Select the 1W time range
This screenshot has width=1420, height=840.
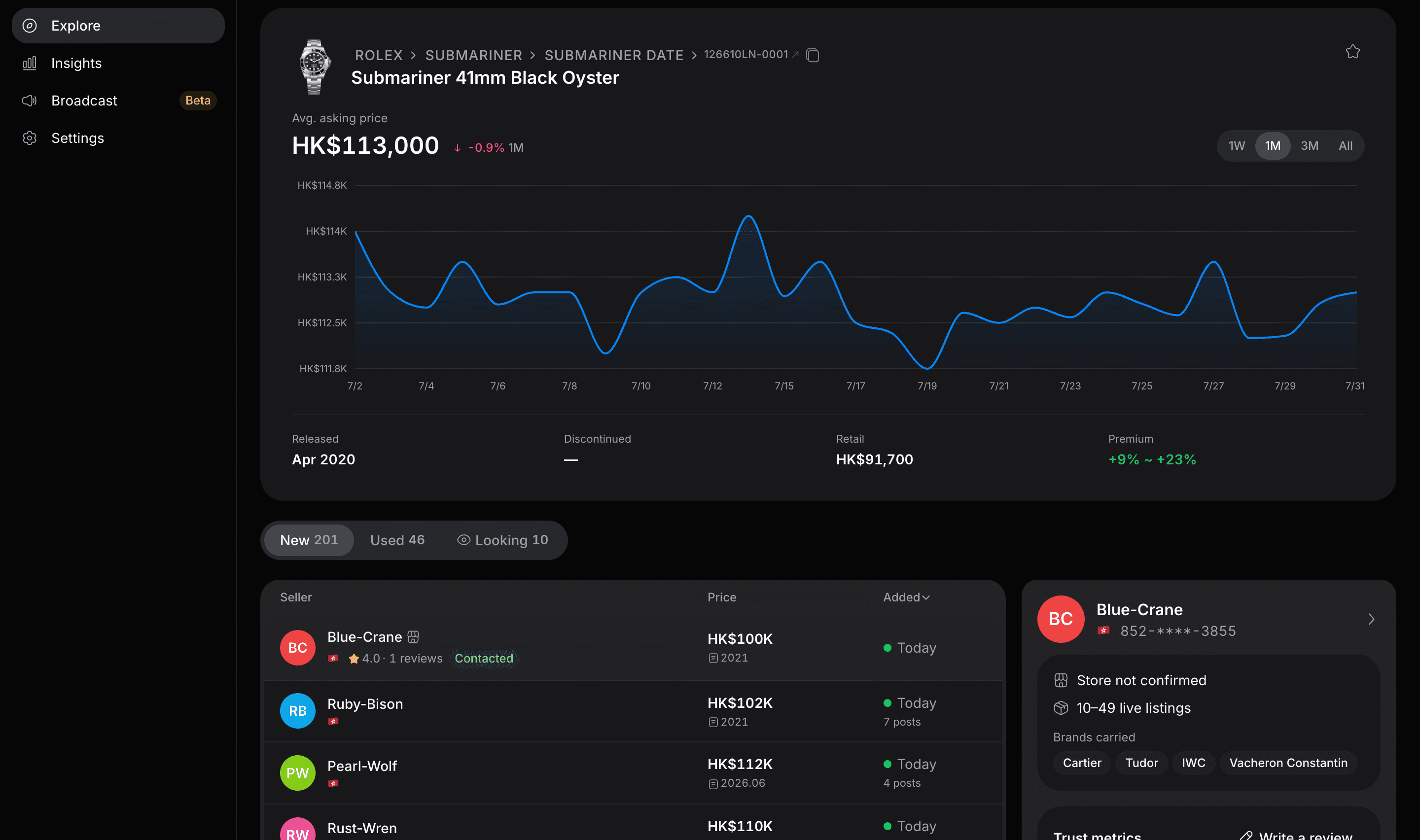coord(1237,146)
